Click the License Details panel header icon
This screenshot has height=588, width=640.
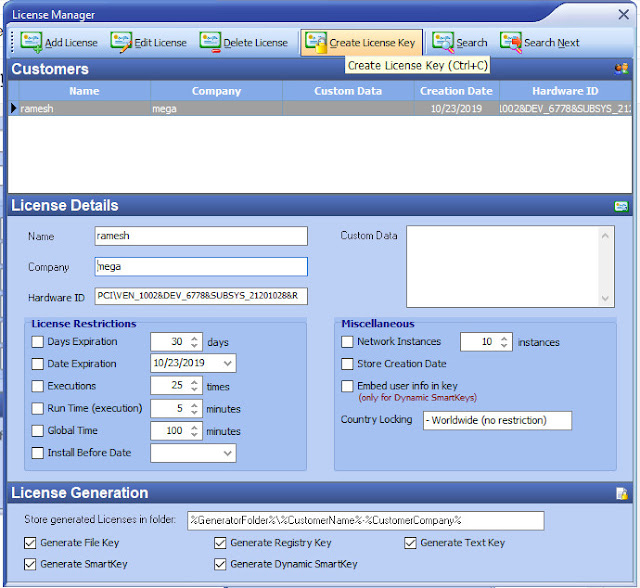(621, 206)
